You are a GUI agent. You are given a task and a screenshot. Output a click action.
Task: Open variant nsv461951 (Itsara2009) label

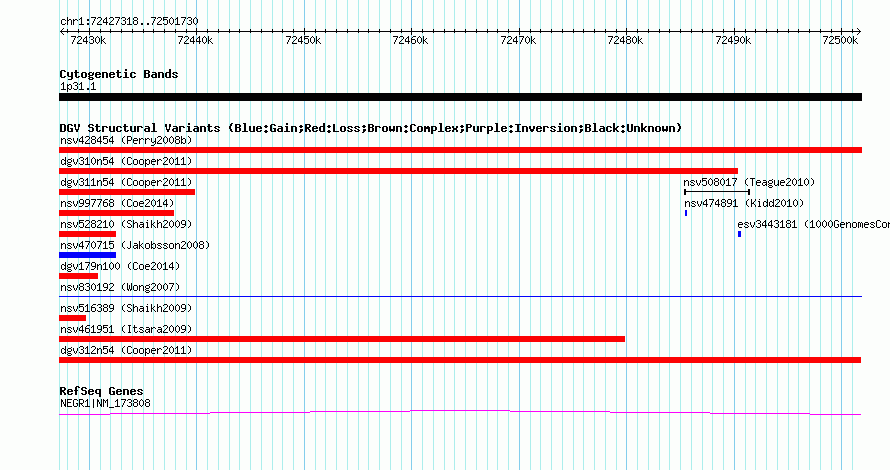pos(126,329)
